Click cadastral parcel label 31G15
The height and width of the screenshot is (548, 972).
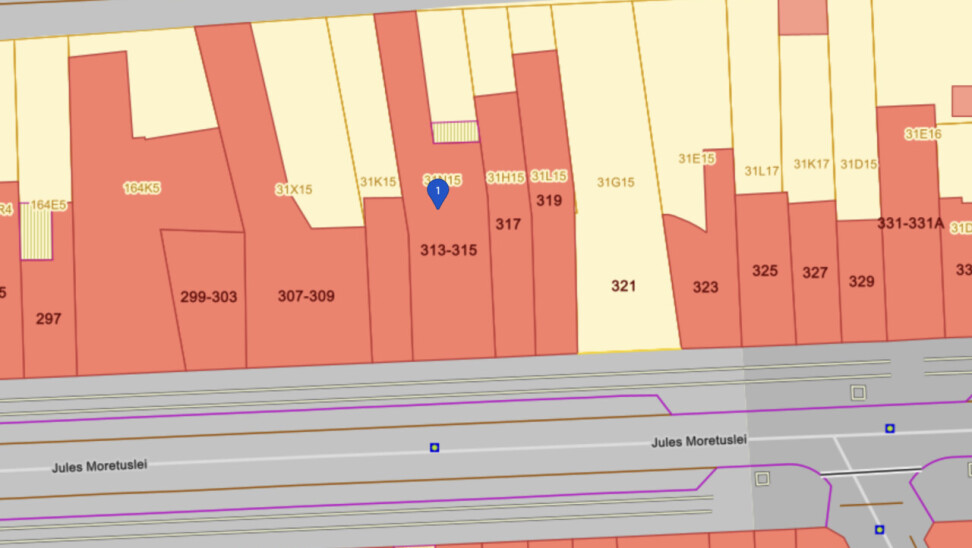(616, 182)
